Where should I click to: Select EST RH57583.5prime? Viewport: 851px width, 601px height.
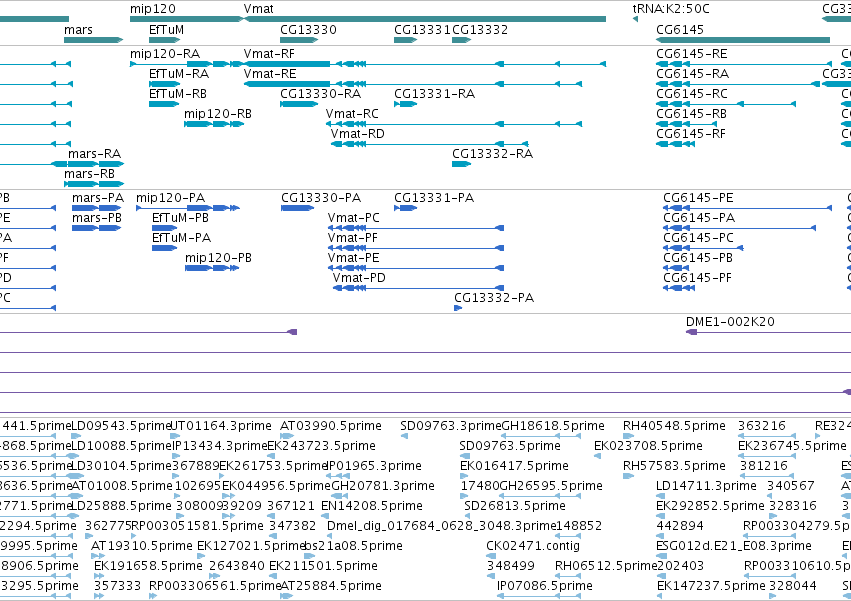point(674,466)
